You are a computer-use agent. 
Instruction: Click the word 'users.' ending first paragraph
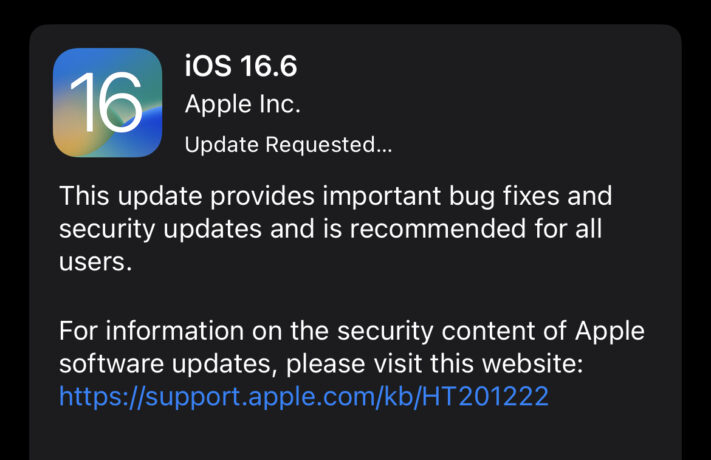[96, 262]
